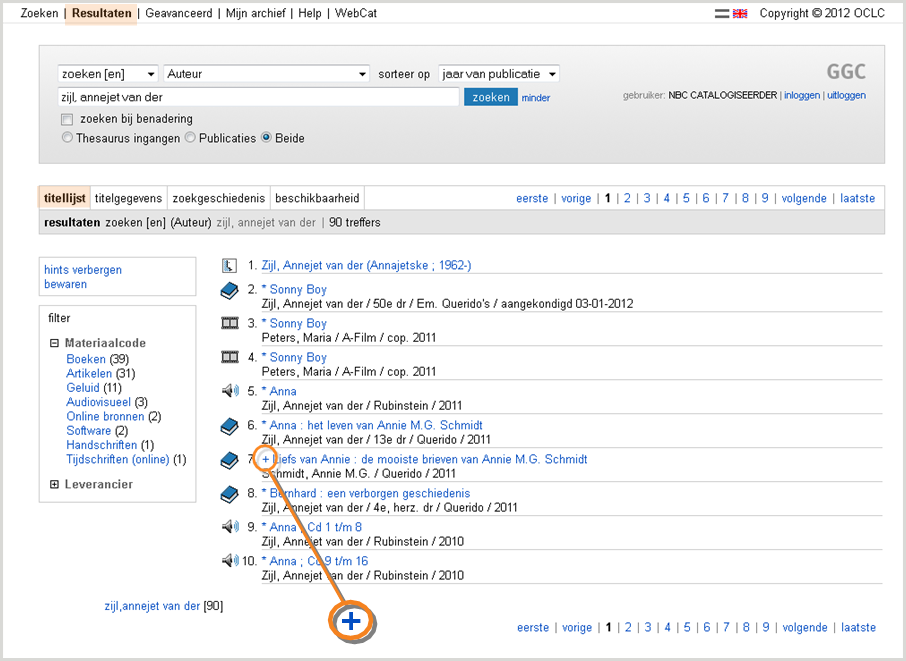The image size is (906, 661).
Task: Expand the Leverancier filter section
Action: 54,485
